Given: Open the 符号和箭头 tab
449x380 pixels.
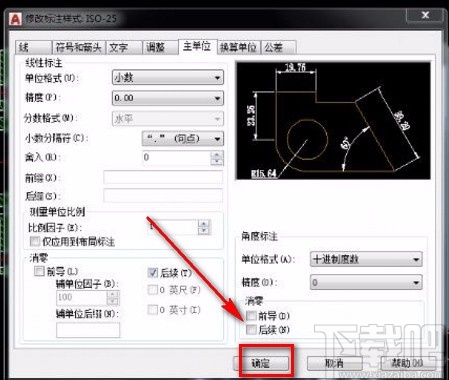Looking at the screenshot, I should 79,47.
